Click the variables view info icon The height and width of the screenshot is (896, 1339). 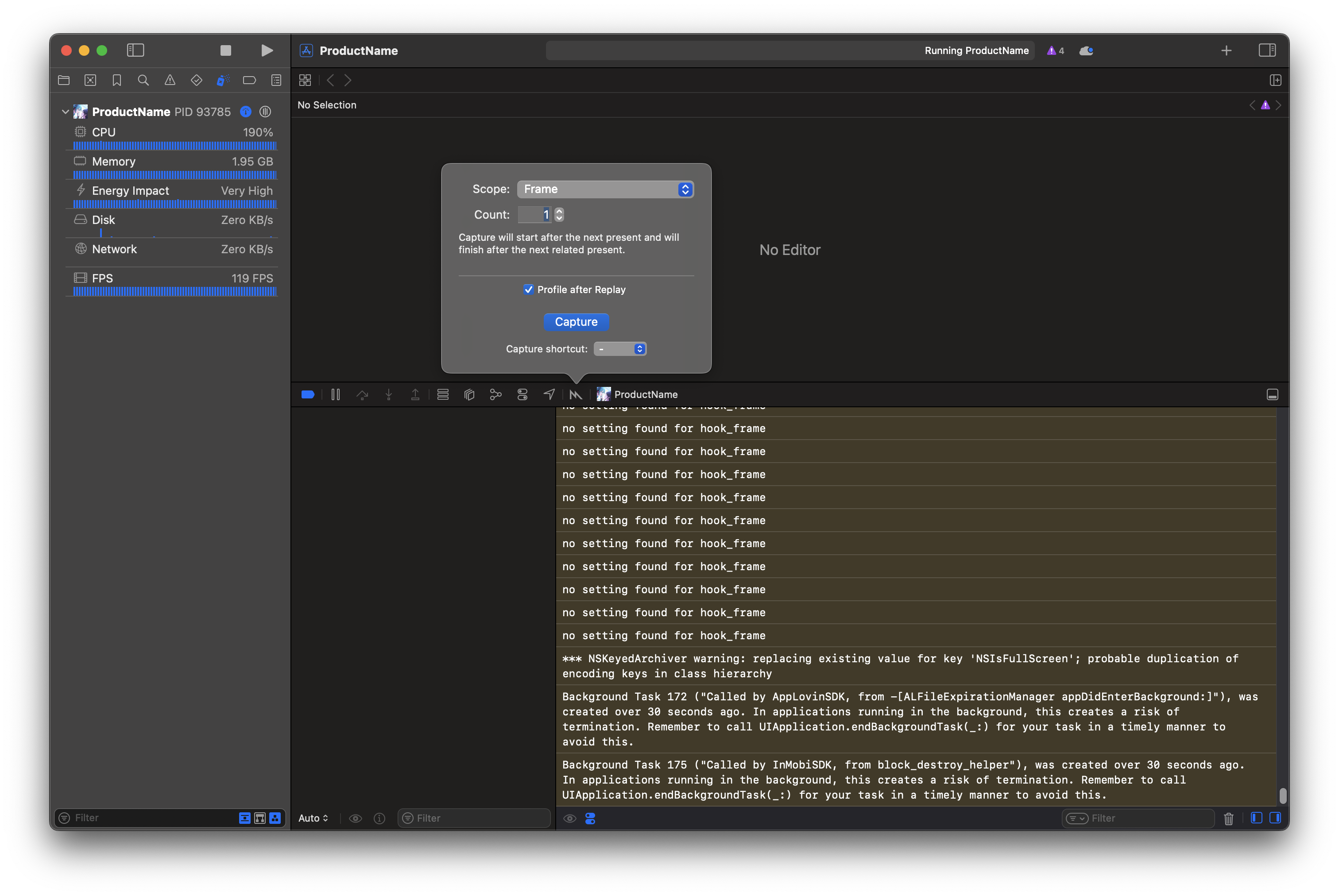(x=379, y=818)
